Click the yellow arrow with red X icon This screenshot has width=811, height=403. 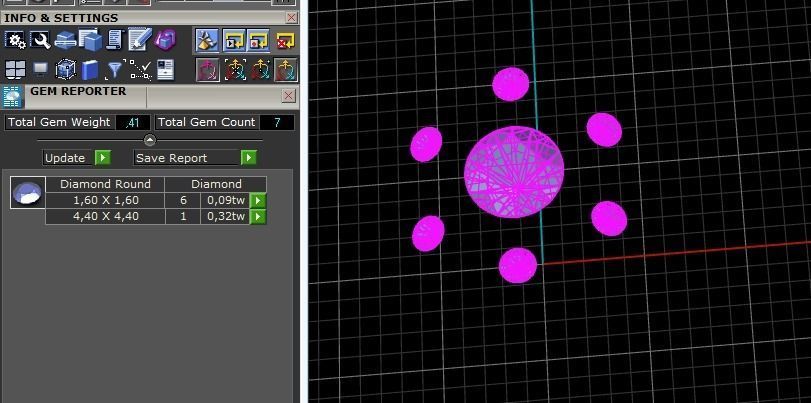click(x=285, y=41)
